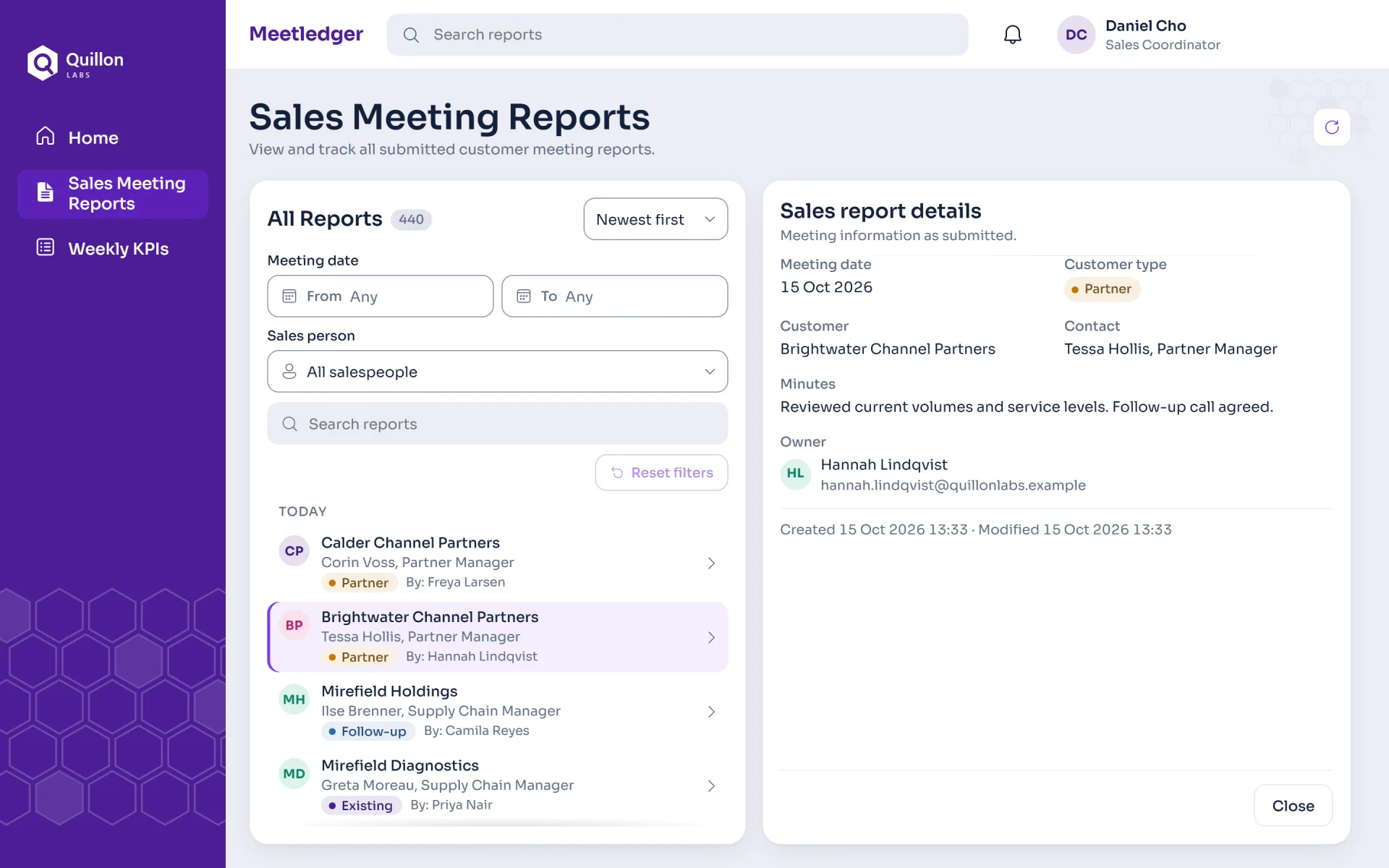Click the Created and Modified timestamp line
The width and height of the screenshot is (1389, 868).
[976, 529]
